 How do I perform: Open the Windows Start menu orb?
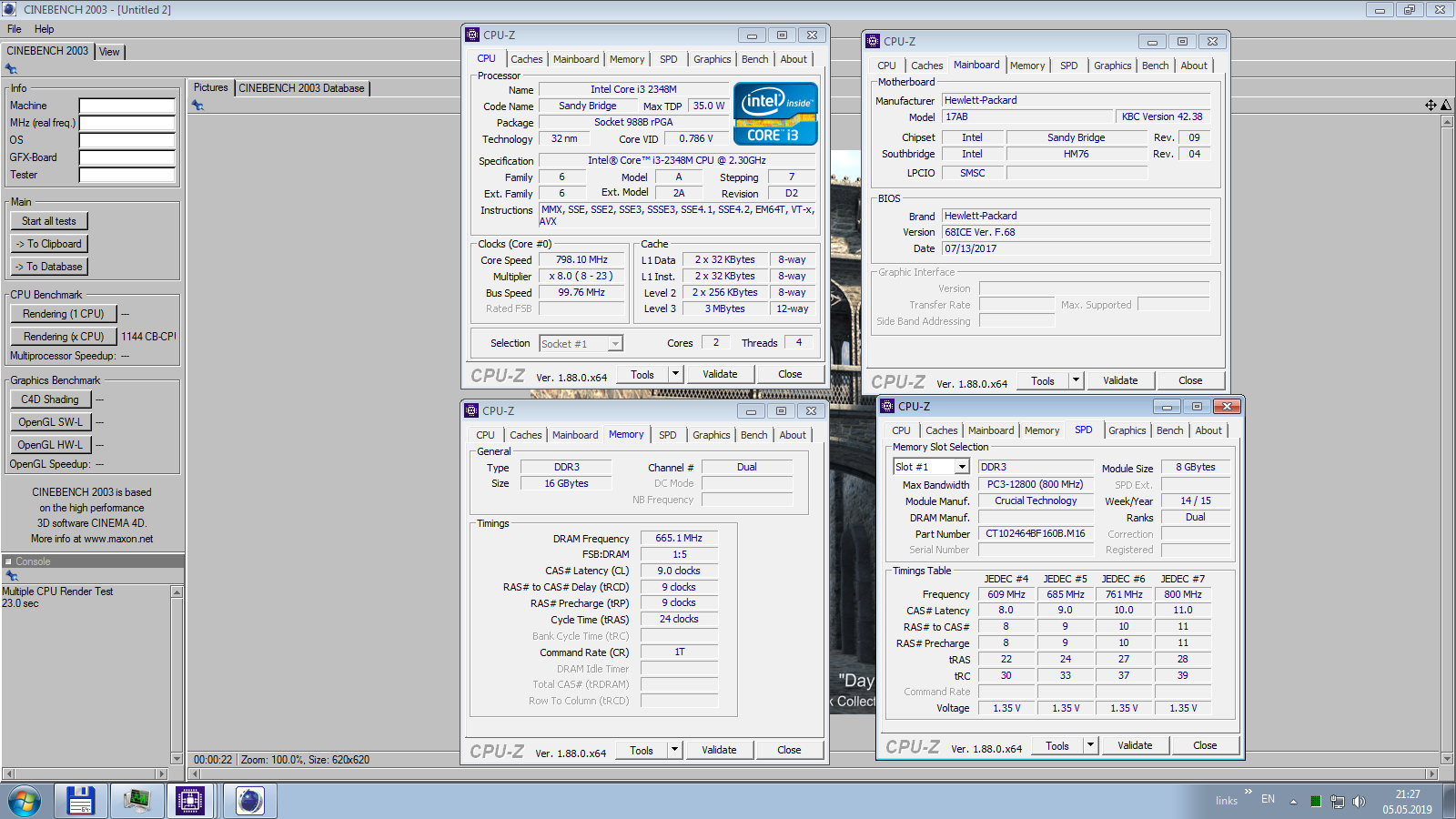(25, 801)
